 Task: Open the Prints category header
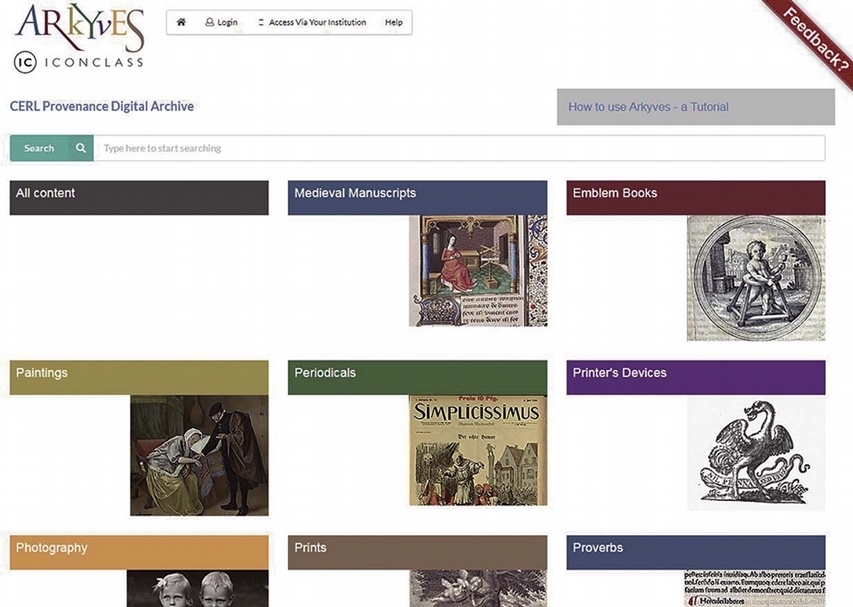[417, 551]
